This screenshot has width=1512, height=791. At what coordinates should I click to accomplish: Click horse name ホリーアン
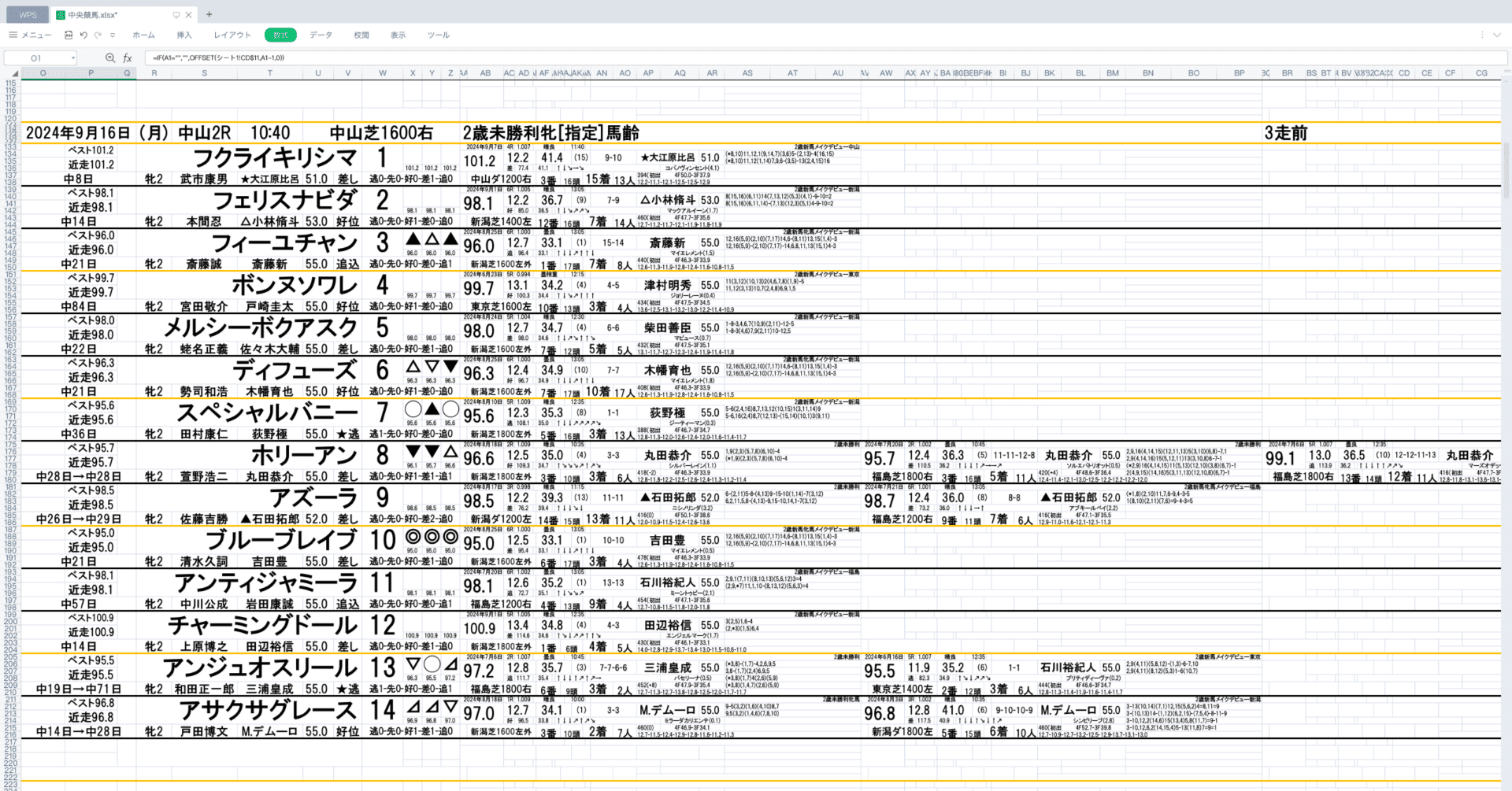[x=305, y=455]
